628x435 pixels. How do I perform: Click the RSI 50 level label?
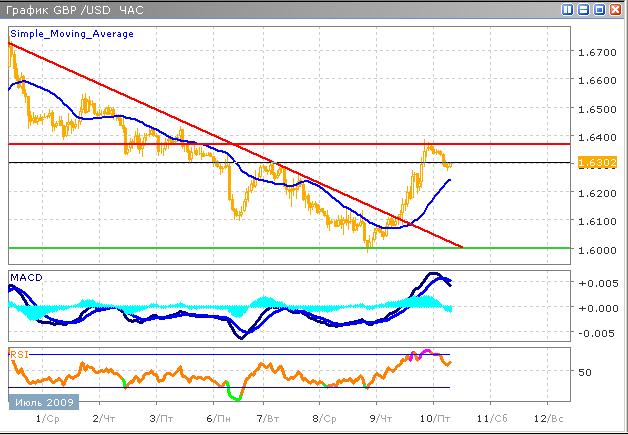click(587, 372)
